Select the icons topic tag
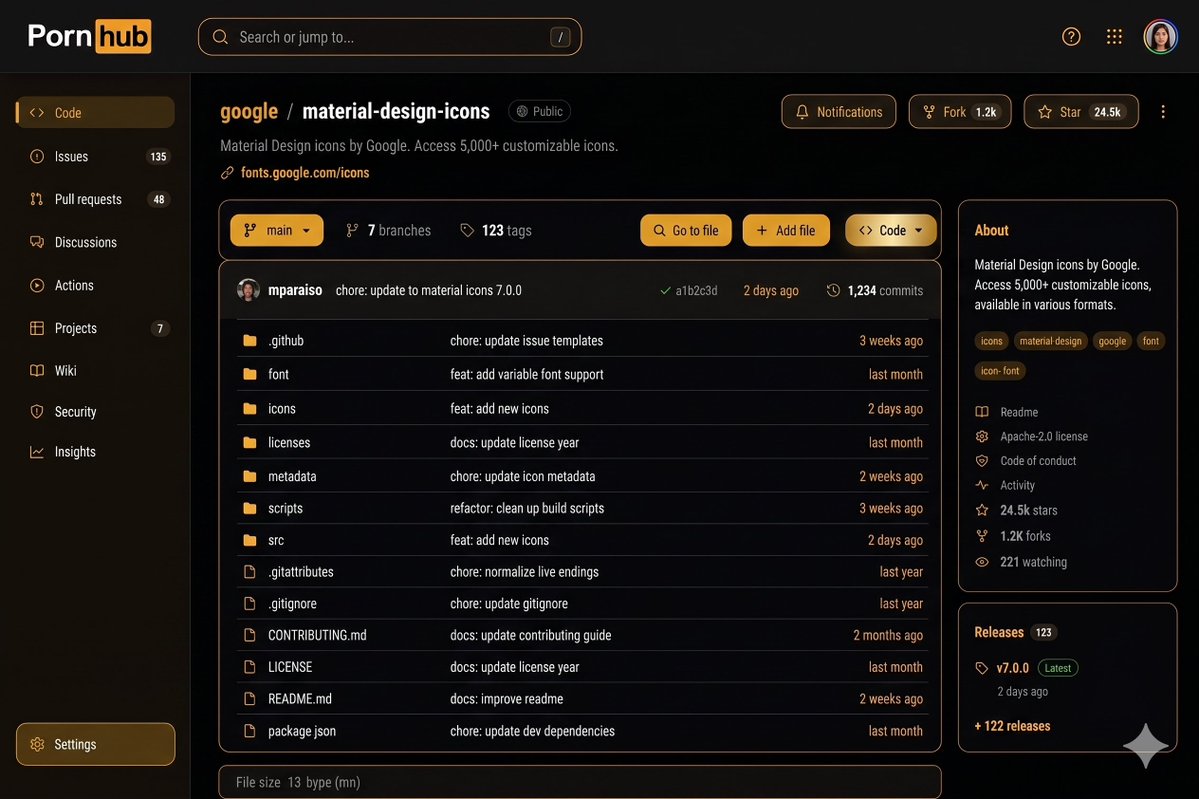The height and width of the screenshot is (799, 1199). pyautogui.click(x=991, y=341)
